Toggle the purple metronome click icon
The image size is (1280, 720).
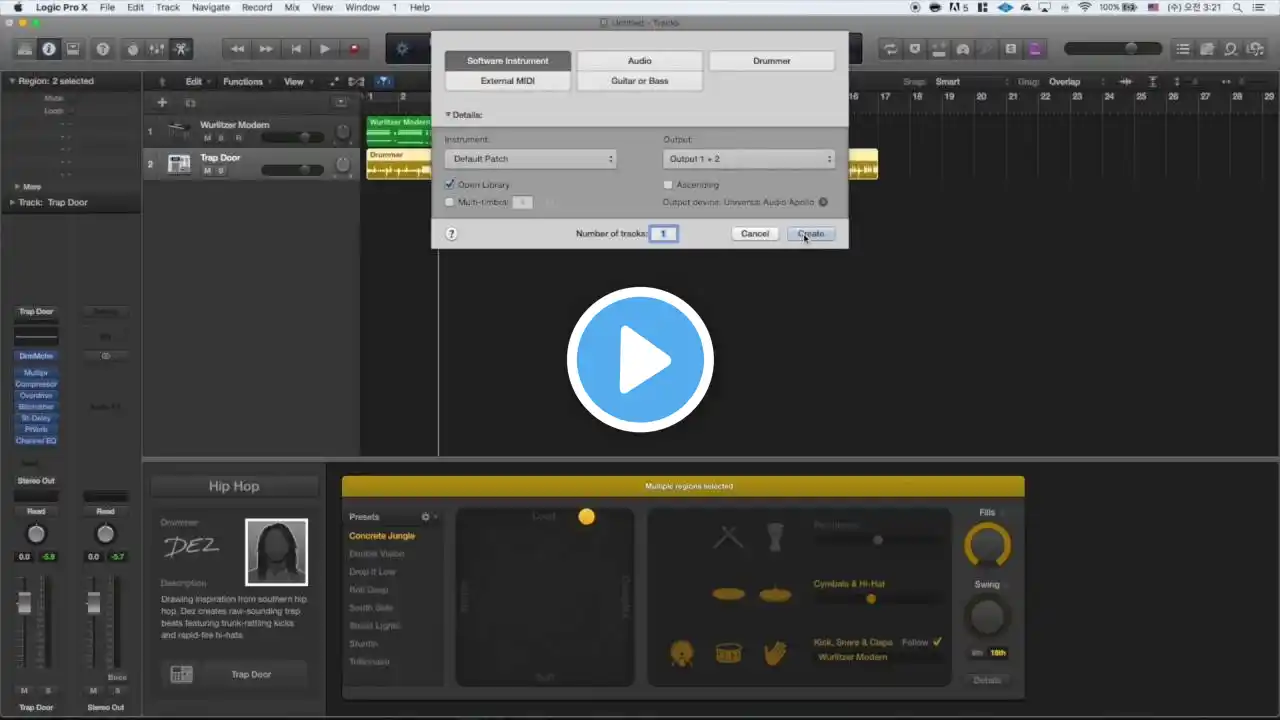pyautogui.click(x=1035, y=48)
